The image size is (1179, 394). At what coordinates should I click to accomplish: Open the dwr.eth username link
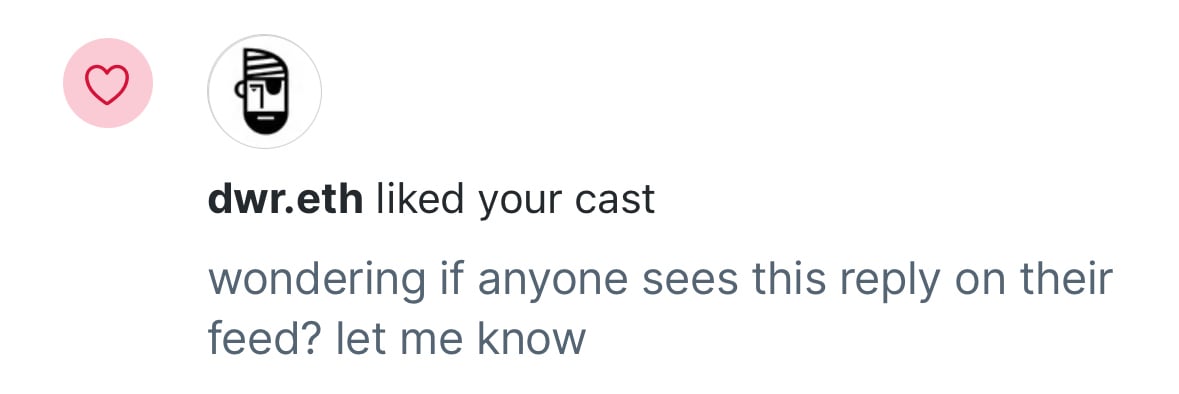point(286,200)
